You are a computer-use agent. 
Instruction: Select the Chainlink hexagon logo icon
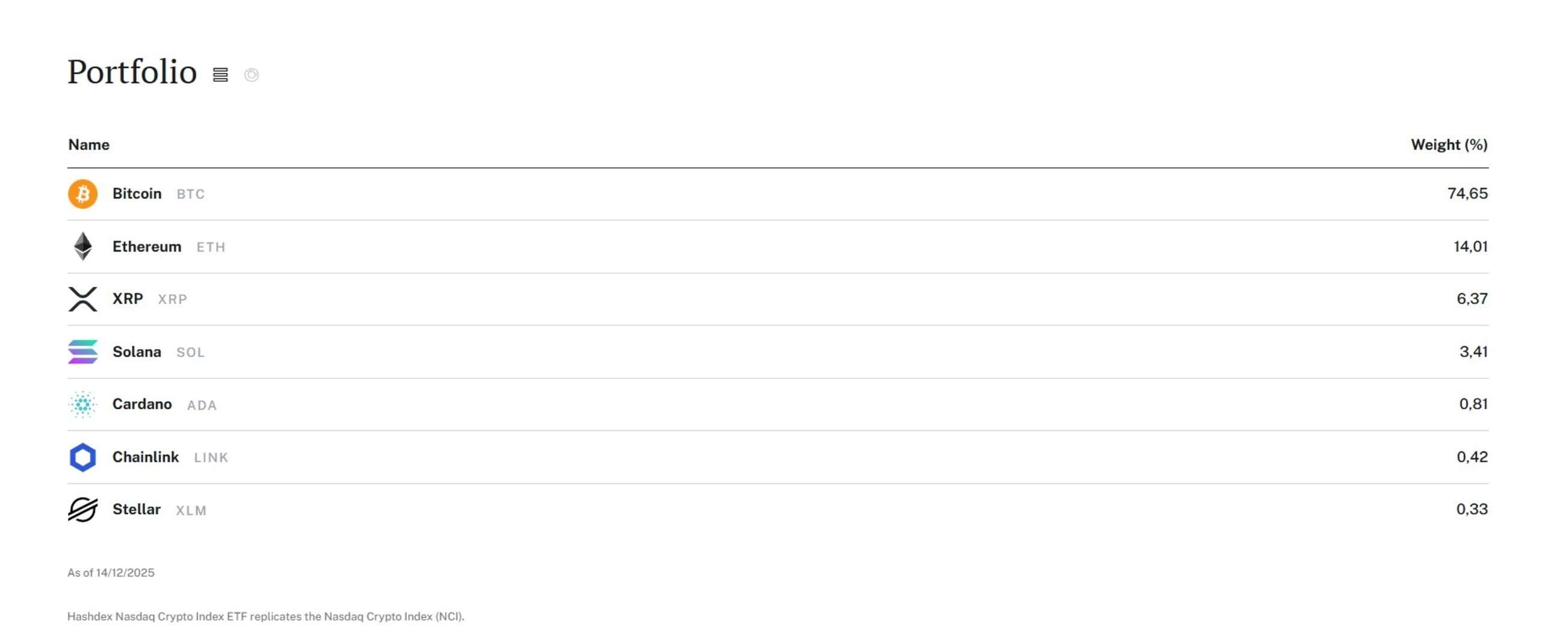84,457
